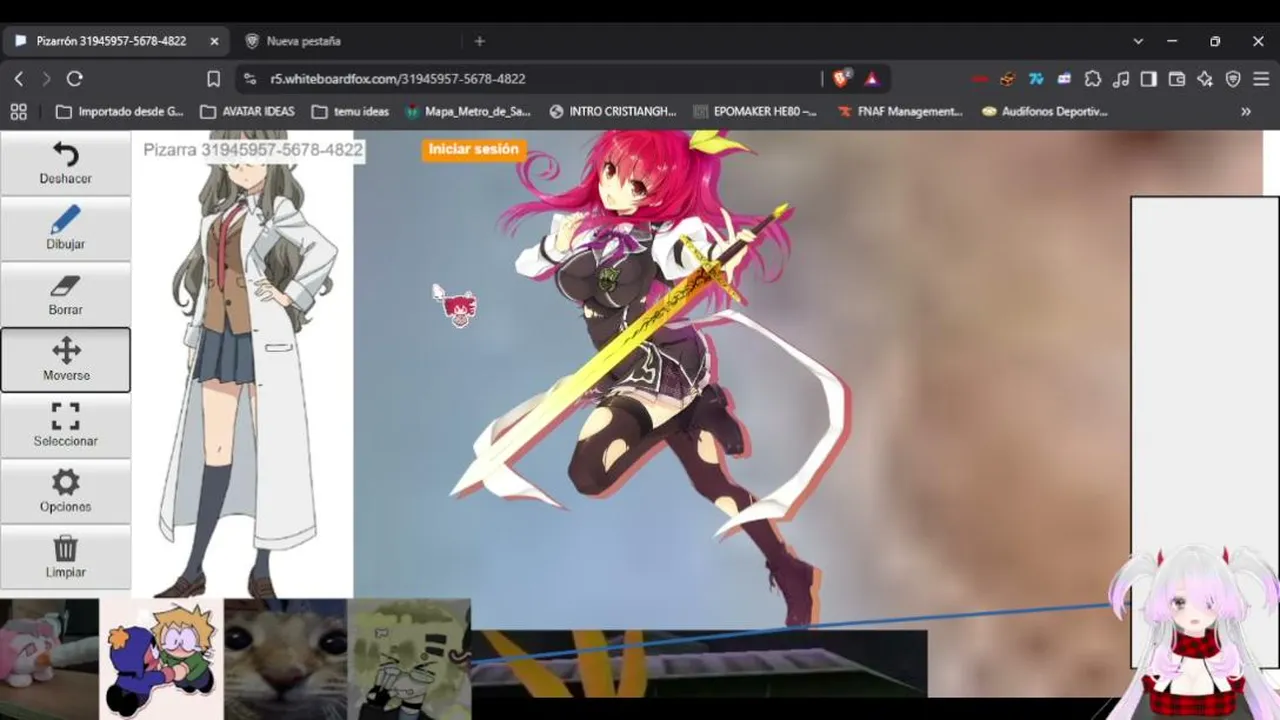The height and width of the screenshot is (720, 1280).
Task: Click the Pizarra 31945957-5678-4822 title text
Action: (x=253, y=150)
